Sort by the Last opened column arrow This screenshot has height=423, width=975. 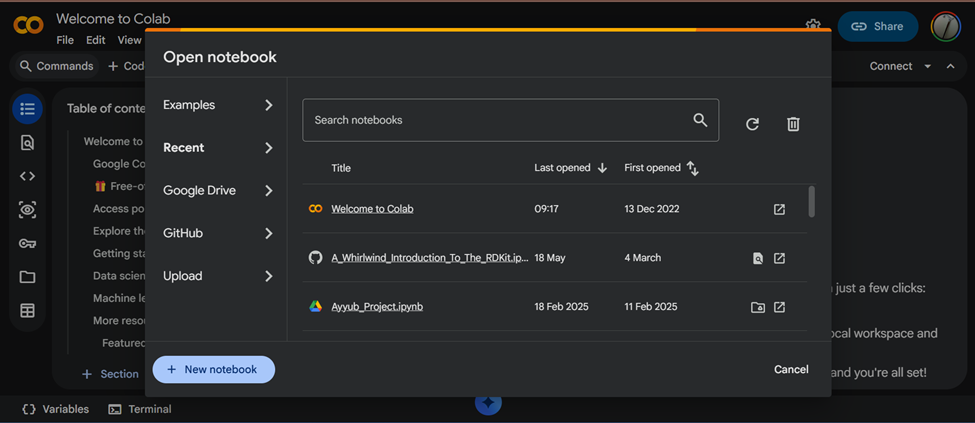(x=602, y=168)
